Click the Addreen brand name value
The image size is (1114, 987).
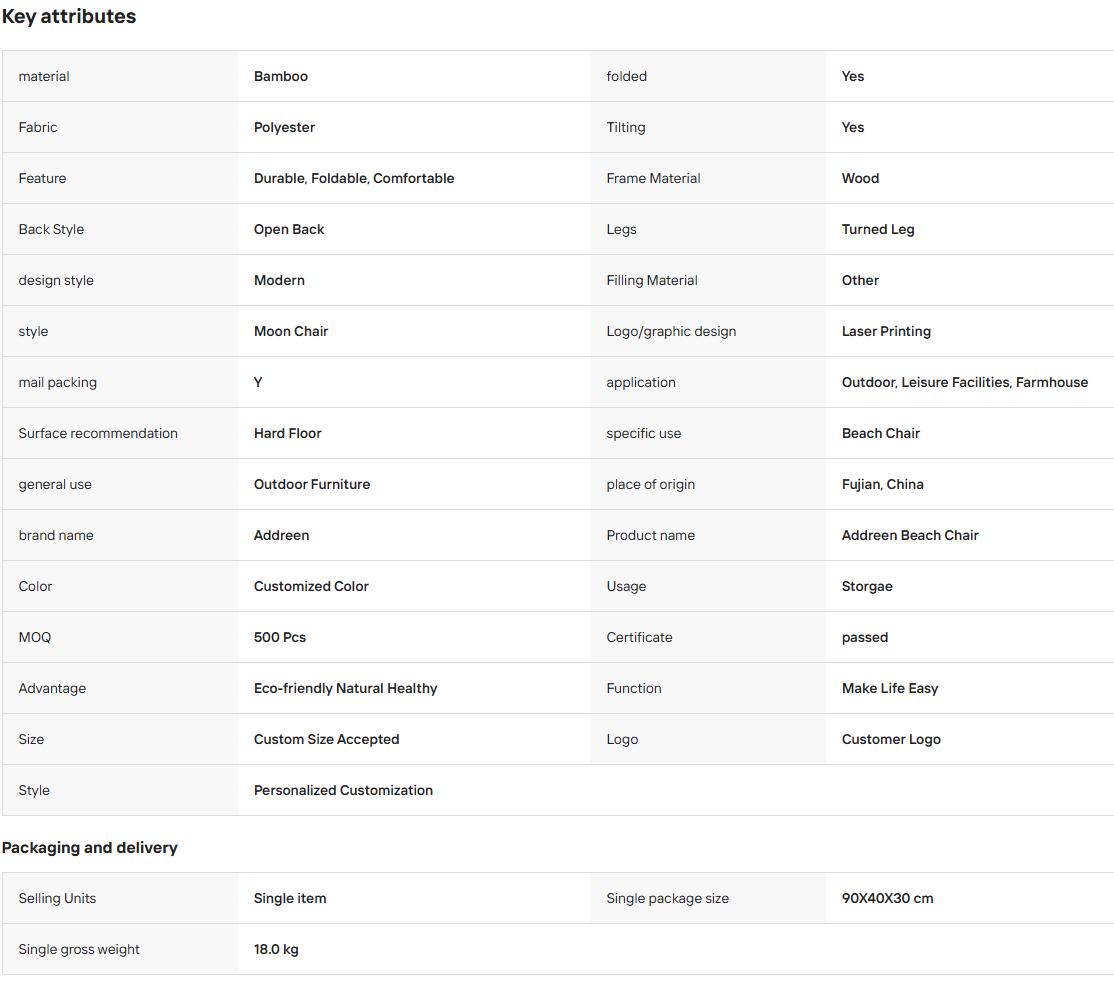[x=281, y=535]
